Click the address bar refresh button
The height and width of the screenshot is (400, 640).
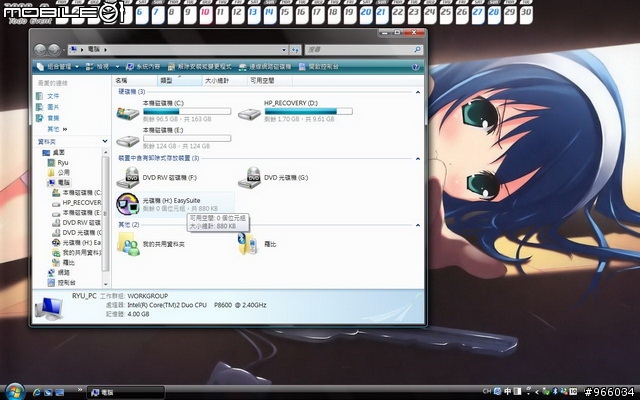coord(295,50)
